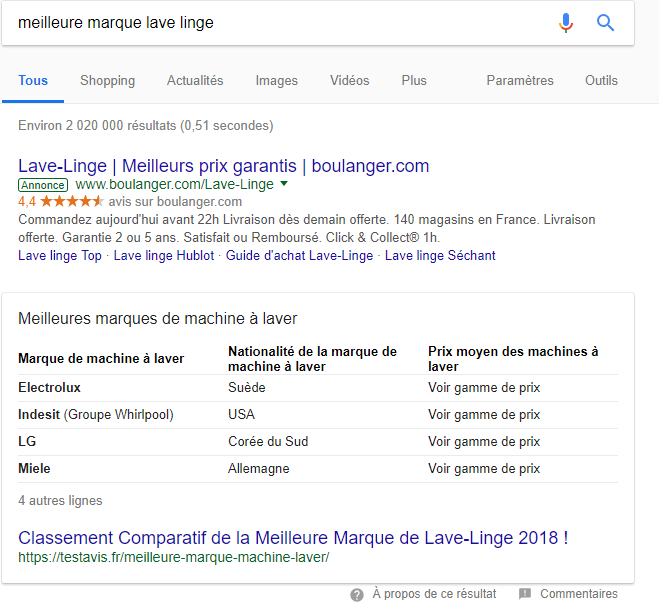Open the boulanger.com ad URL dropdown arrow
This screenshot has height=607, width=659.
284,184
